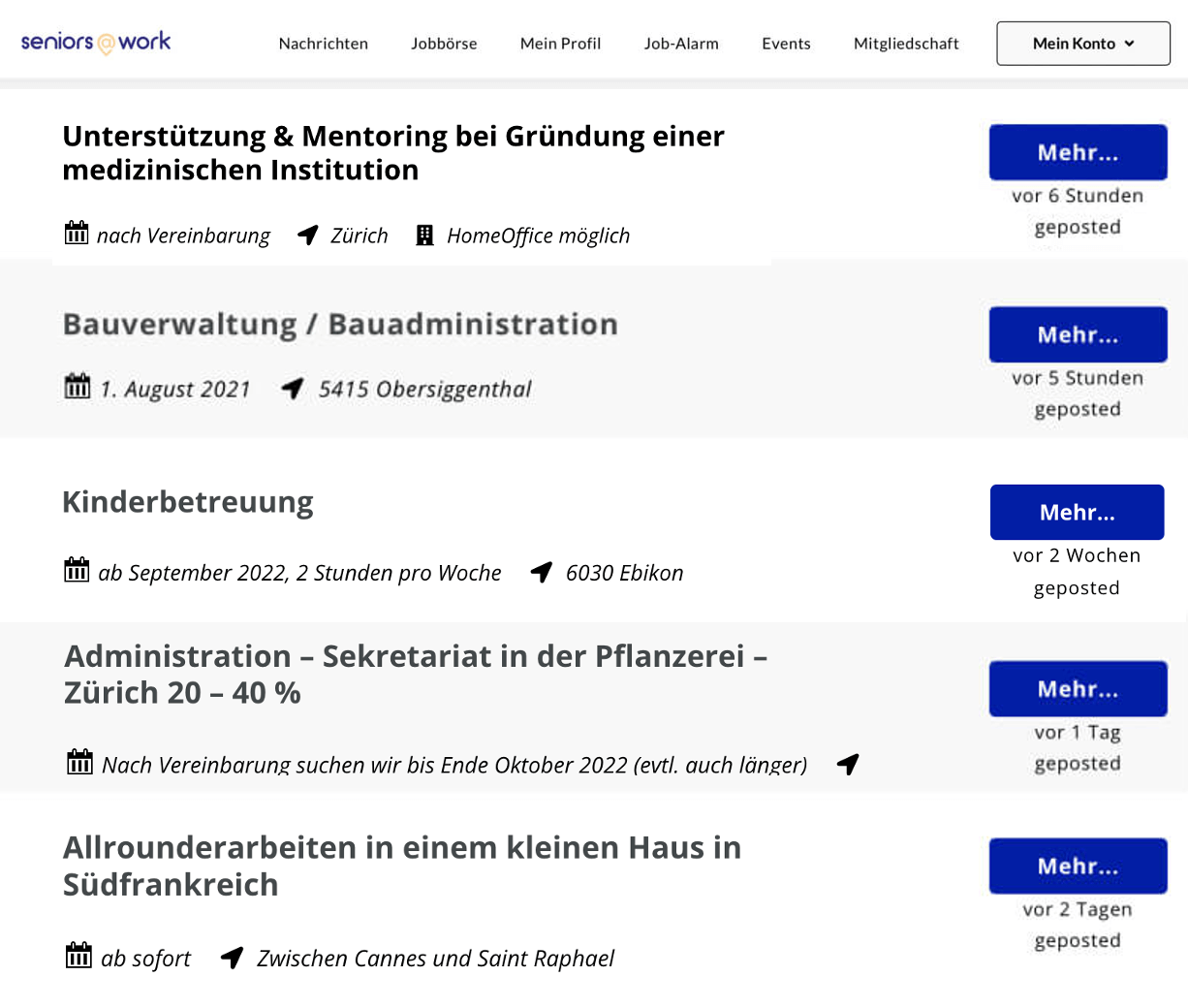Click calendar icon beside 1. August 2021
Image resolution: width=1188 pixels, height=1008 pixels.
(78, 386)
